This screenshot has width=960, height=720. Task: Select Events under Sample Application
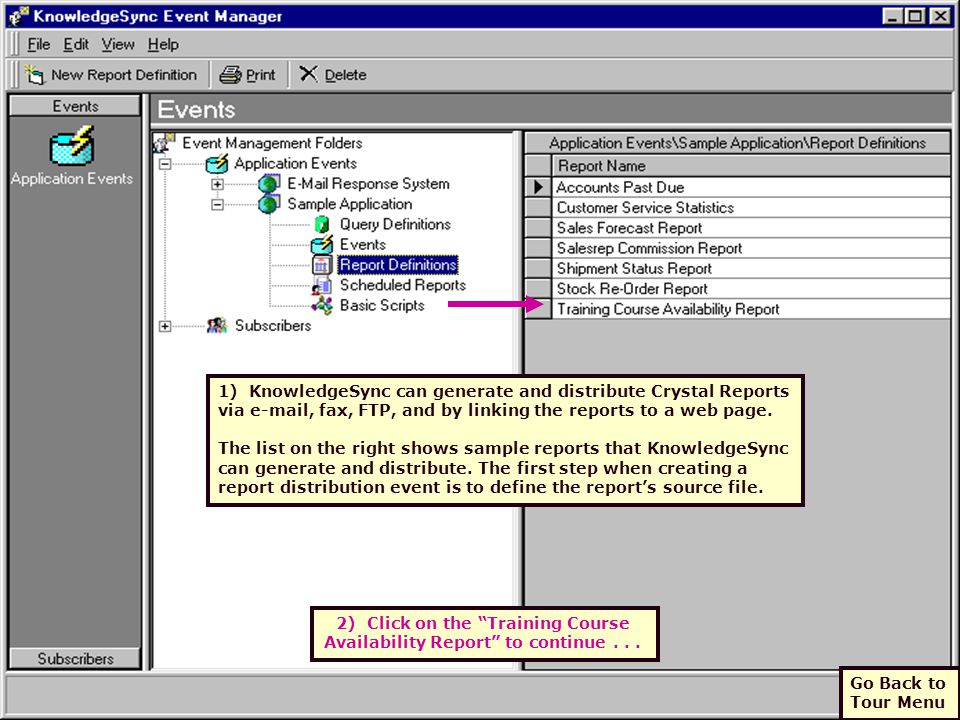(362, 245)
